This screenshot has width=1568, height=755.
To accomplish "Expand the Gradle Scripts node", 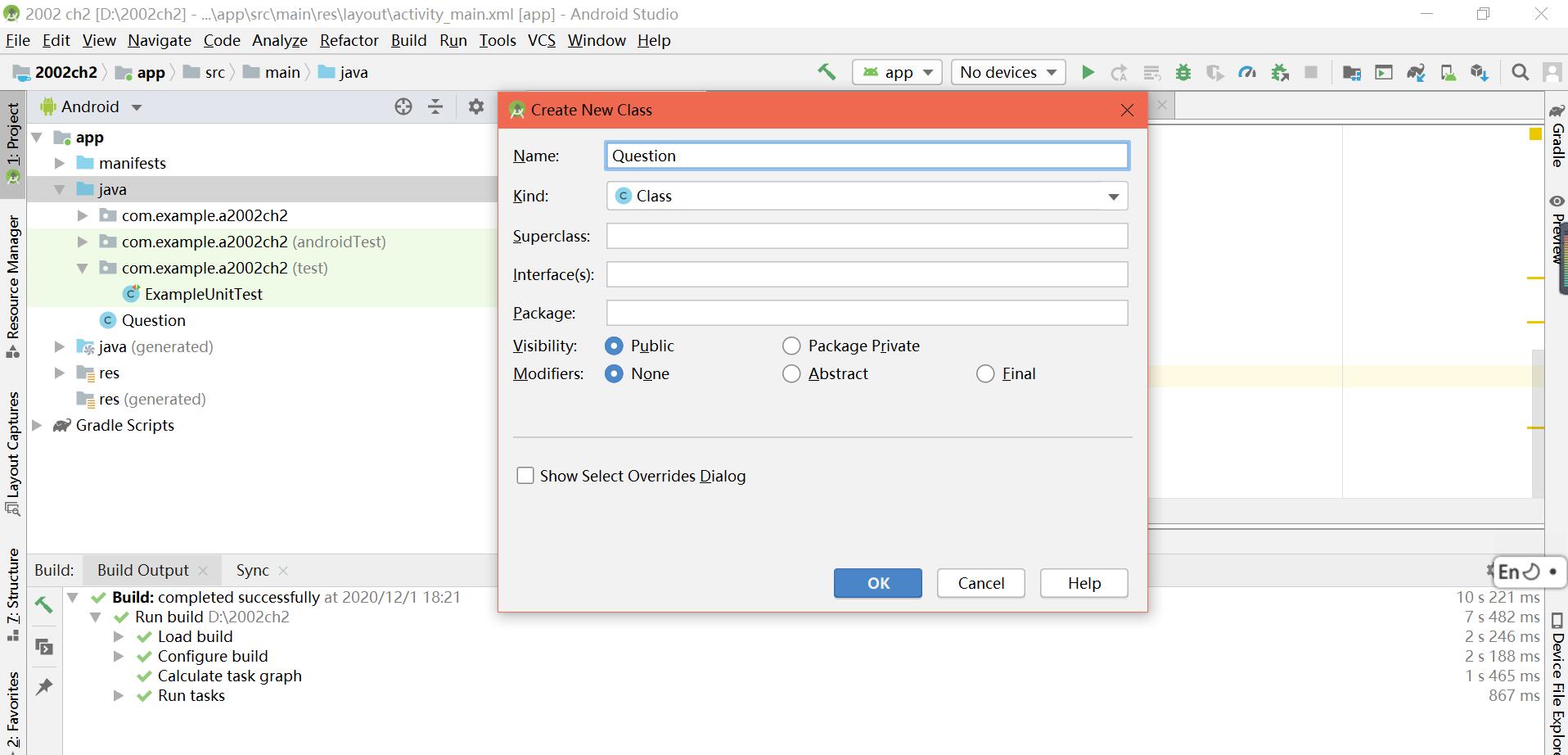I will 37,425.
